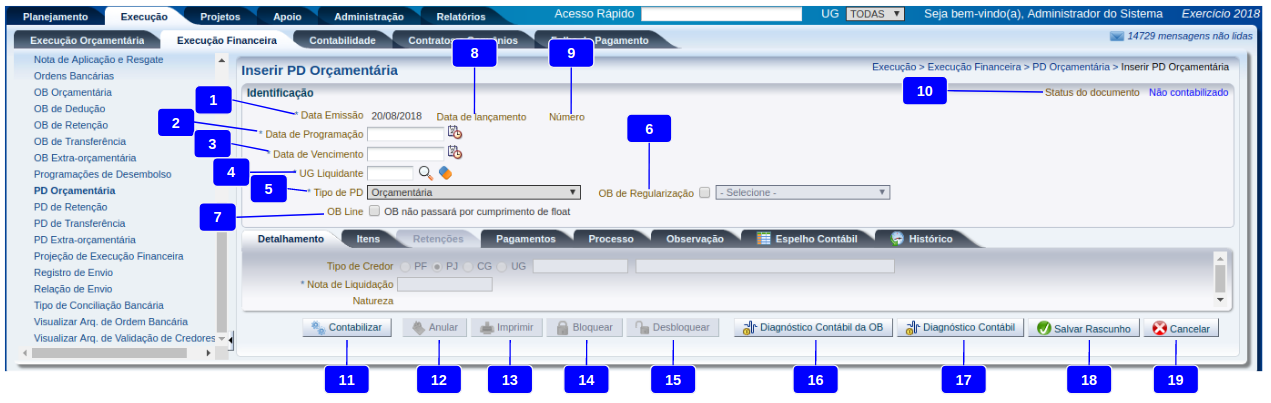This screenshot has height=403, width=1271.
Task: Select the PF radio for Tipo de Credor
Action: [405, 267]
